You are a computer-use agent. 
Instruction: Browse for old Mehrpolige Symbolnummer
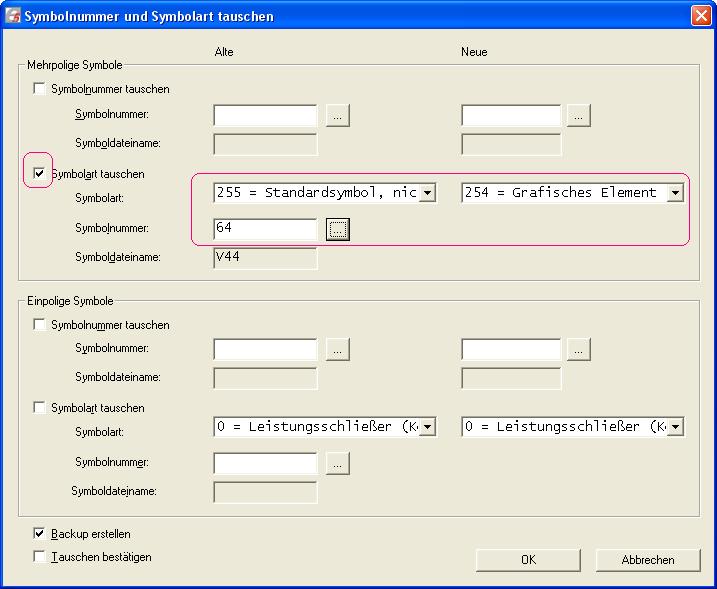[337, 116]
